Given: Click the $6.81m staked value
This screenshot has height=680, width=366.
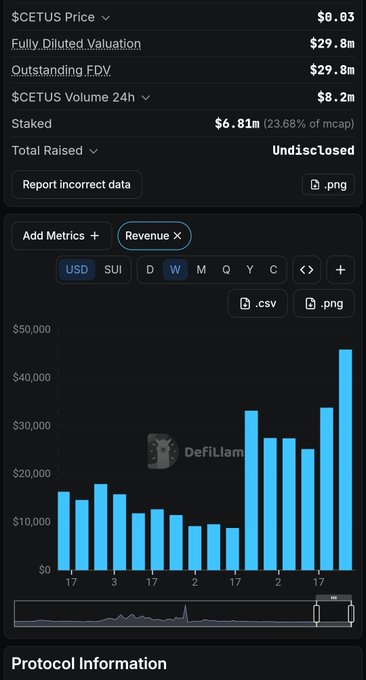Looking at the screenshot, I should point(237,124).
